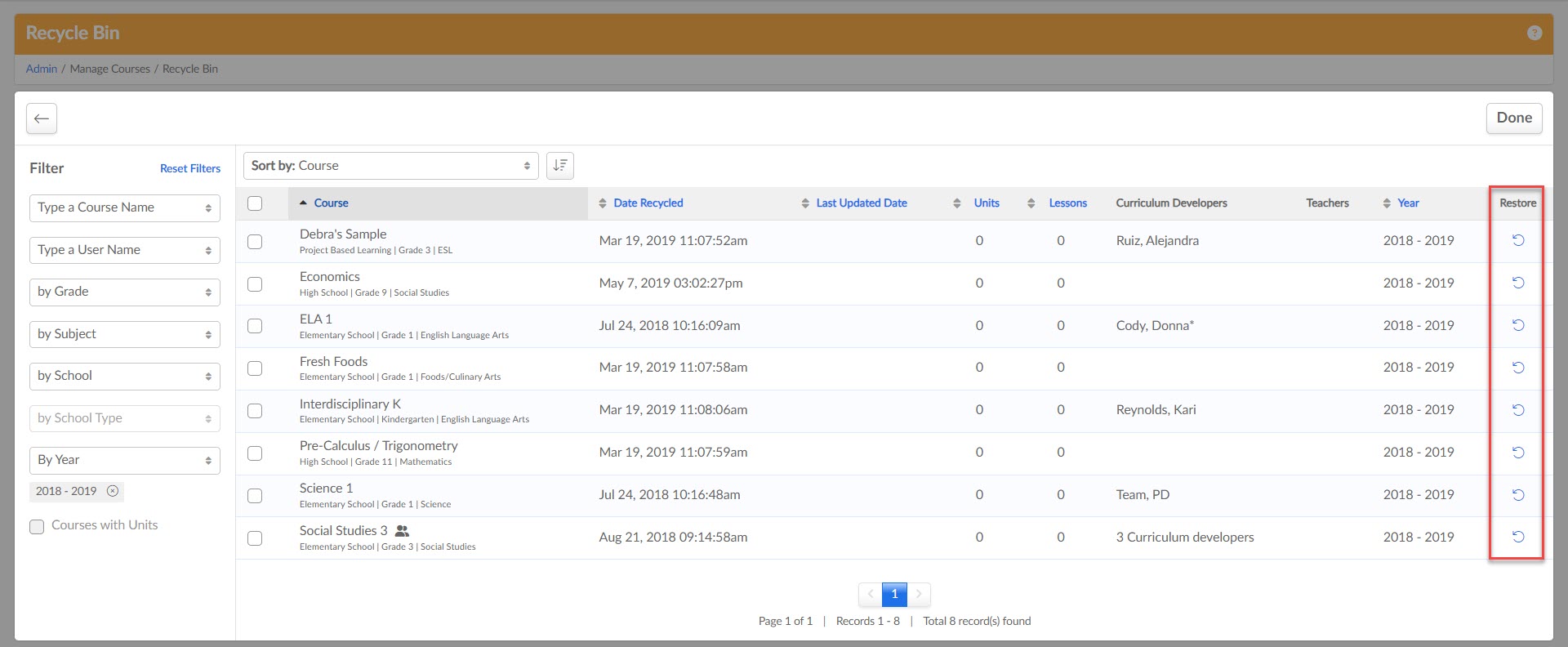Viewport: 1568px width, 647px height.
Task: Click Aug 21, 2018 09:14:58am date
Action: (x=673, y=538)
